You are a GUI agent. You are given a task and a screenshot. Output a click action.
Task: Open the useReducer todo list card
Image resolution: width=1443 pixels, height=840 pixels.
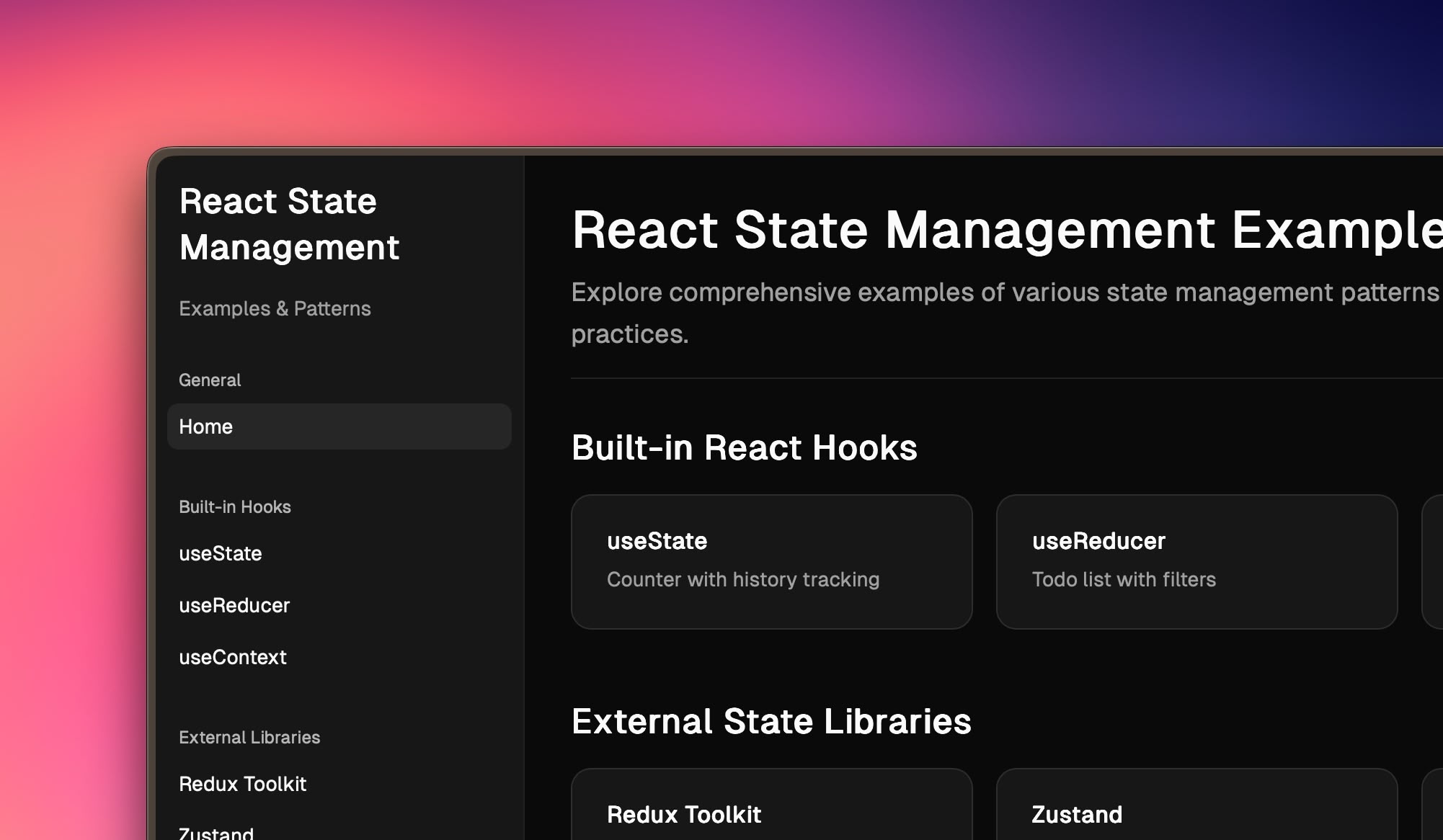click(x=1196, y=561)
